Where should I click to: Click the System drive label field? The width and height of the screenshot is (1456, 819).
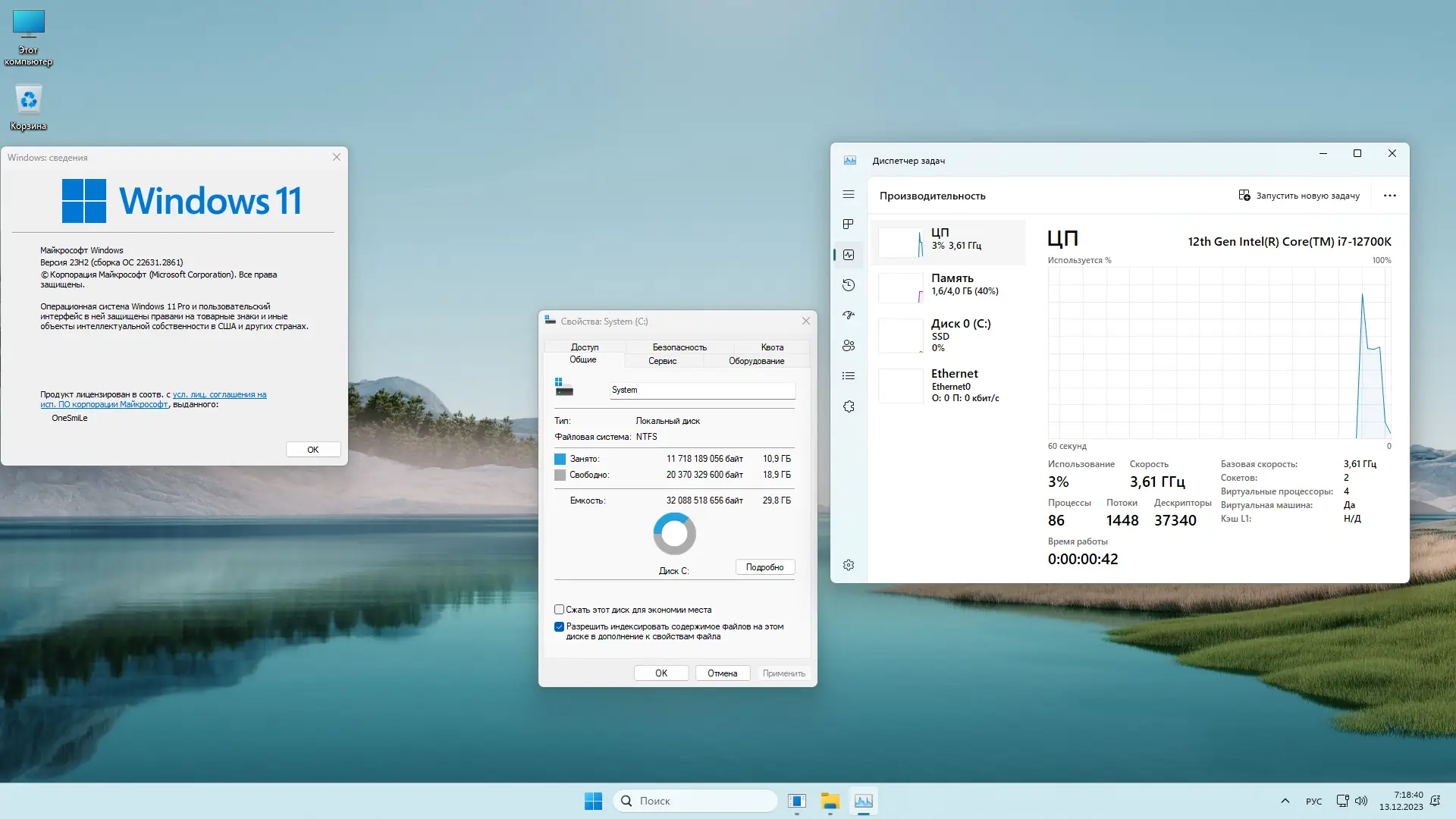coord(701,390)
